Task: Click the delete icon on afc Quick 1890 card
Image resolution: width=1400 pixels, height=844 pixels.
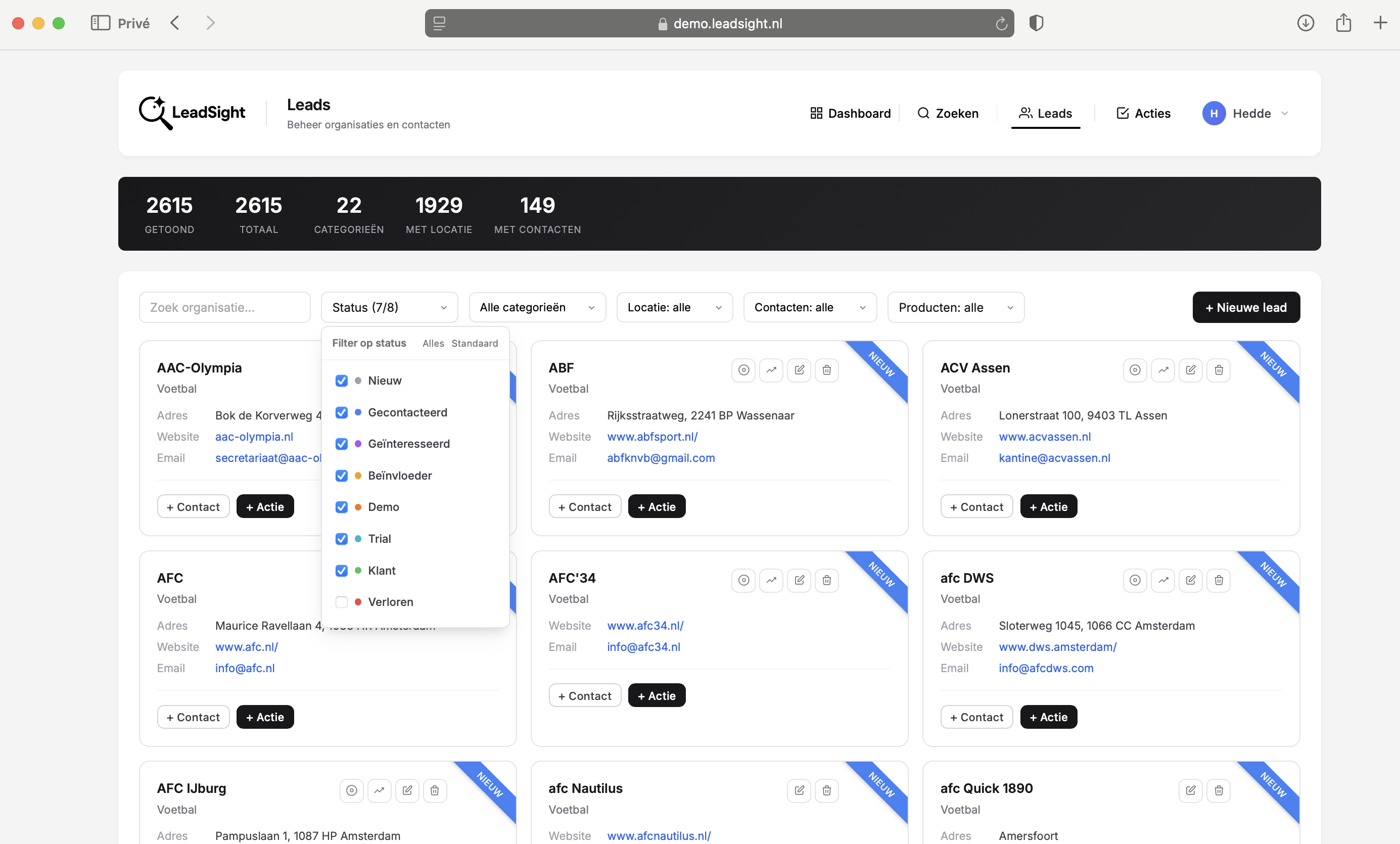Action: pyautogui.click(x=1218, y=790)
